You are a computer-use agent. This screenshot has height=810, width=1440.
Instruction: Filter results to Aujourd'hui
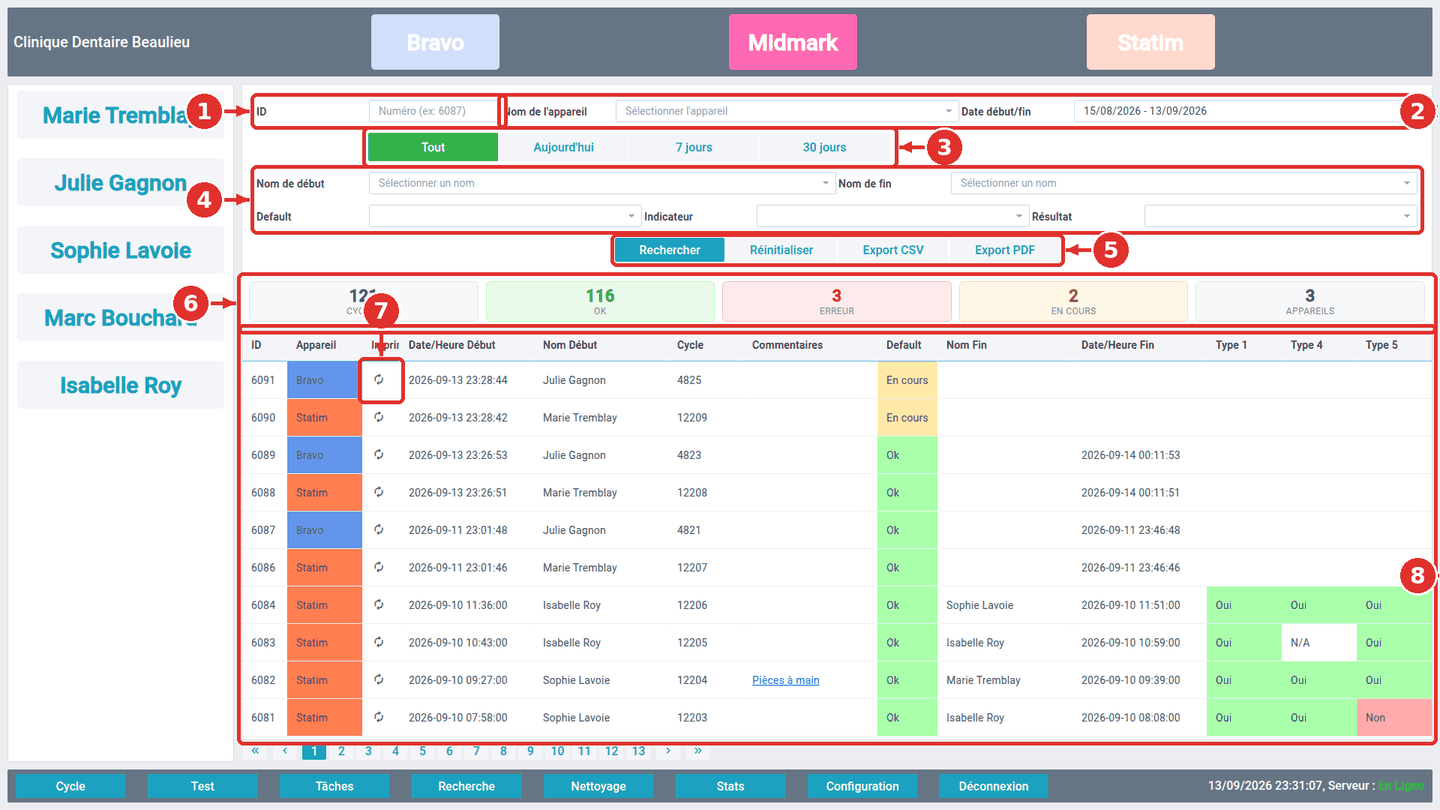[564, 147]
